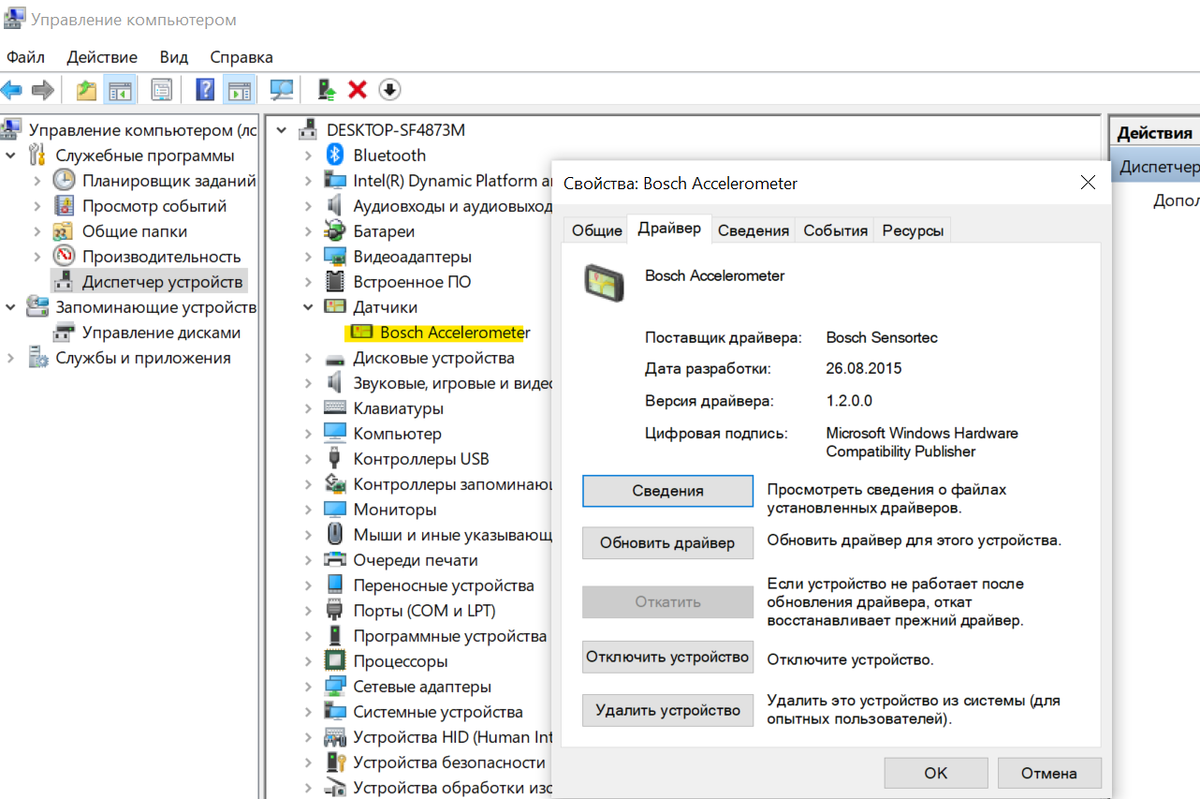The image size is (1200, 799).
Task: Click the Forward arrow toolbar icon
Action: click(42, 90)
